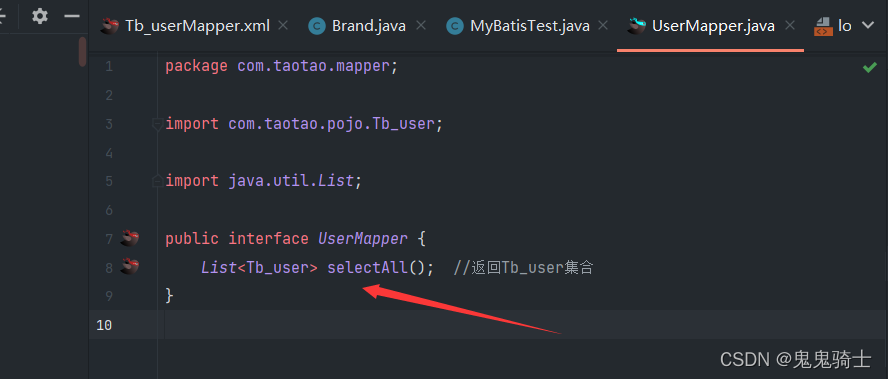Close the Brand.java tab
The width and height of the screenshot is (888, 379).
[x=420, y=25]
